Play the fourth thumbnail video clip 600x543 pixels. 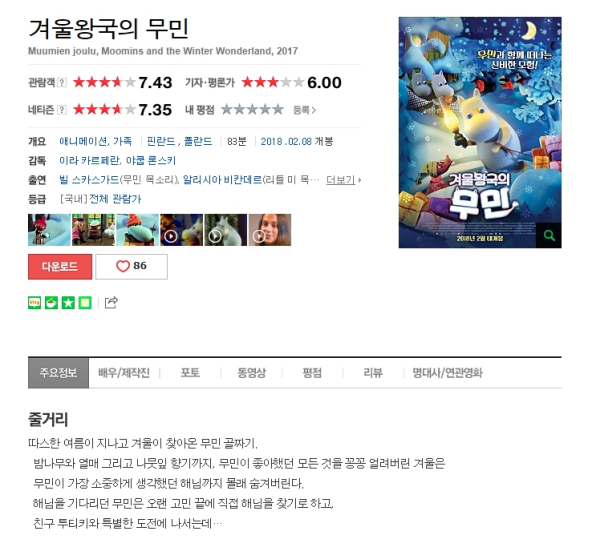(181, 230)
